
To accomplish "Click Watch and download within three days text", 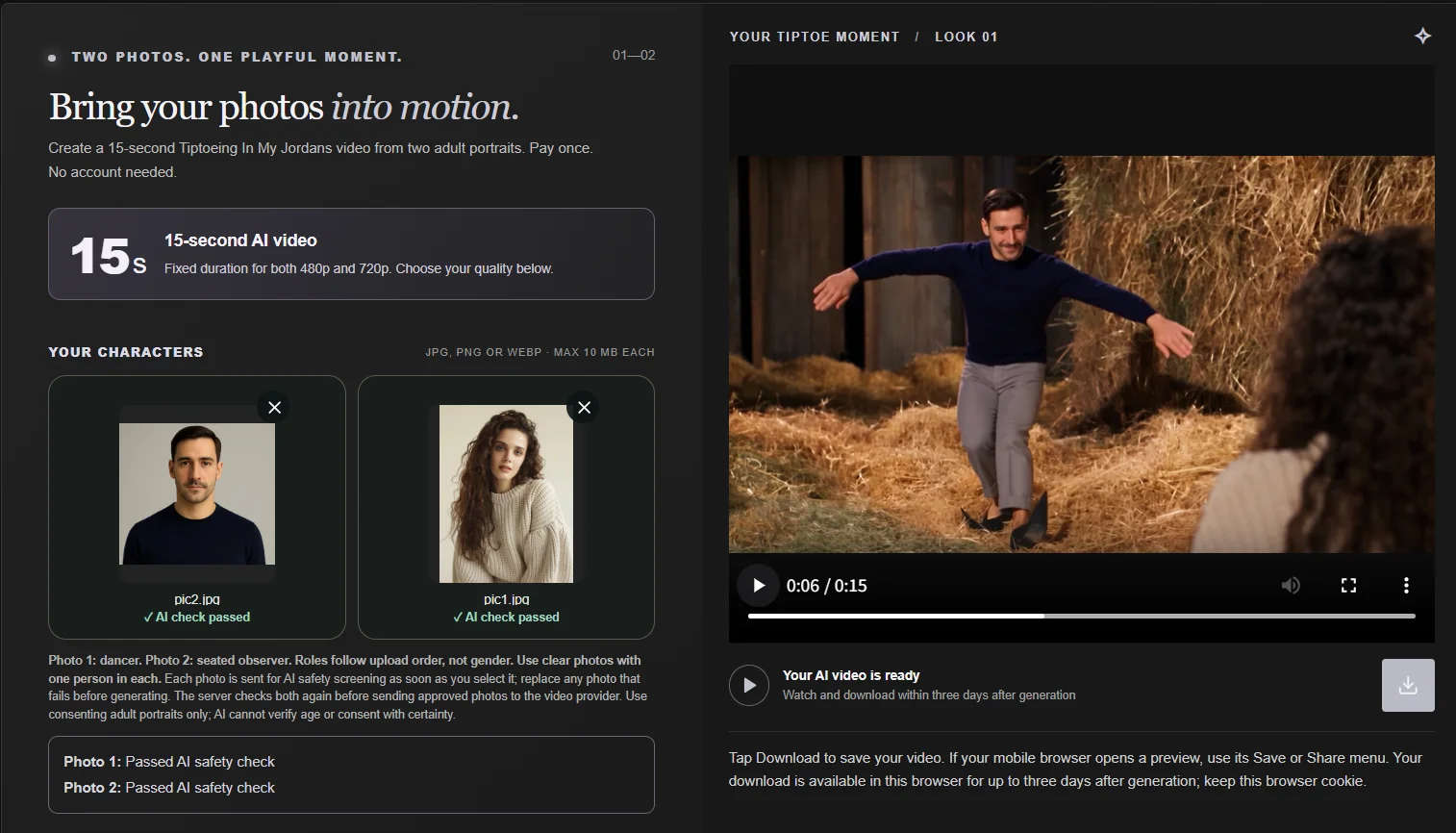I will (929, 695).
